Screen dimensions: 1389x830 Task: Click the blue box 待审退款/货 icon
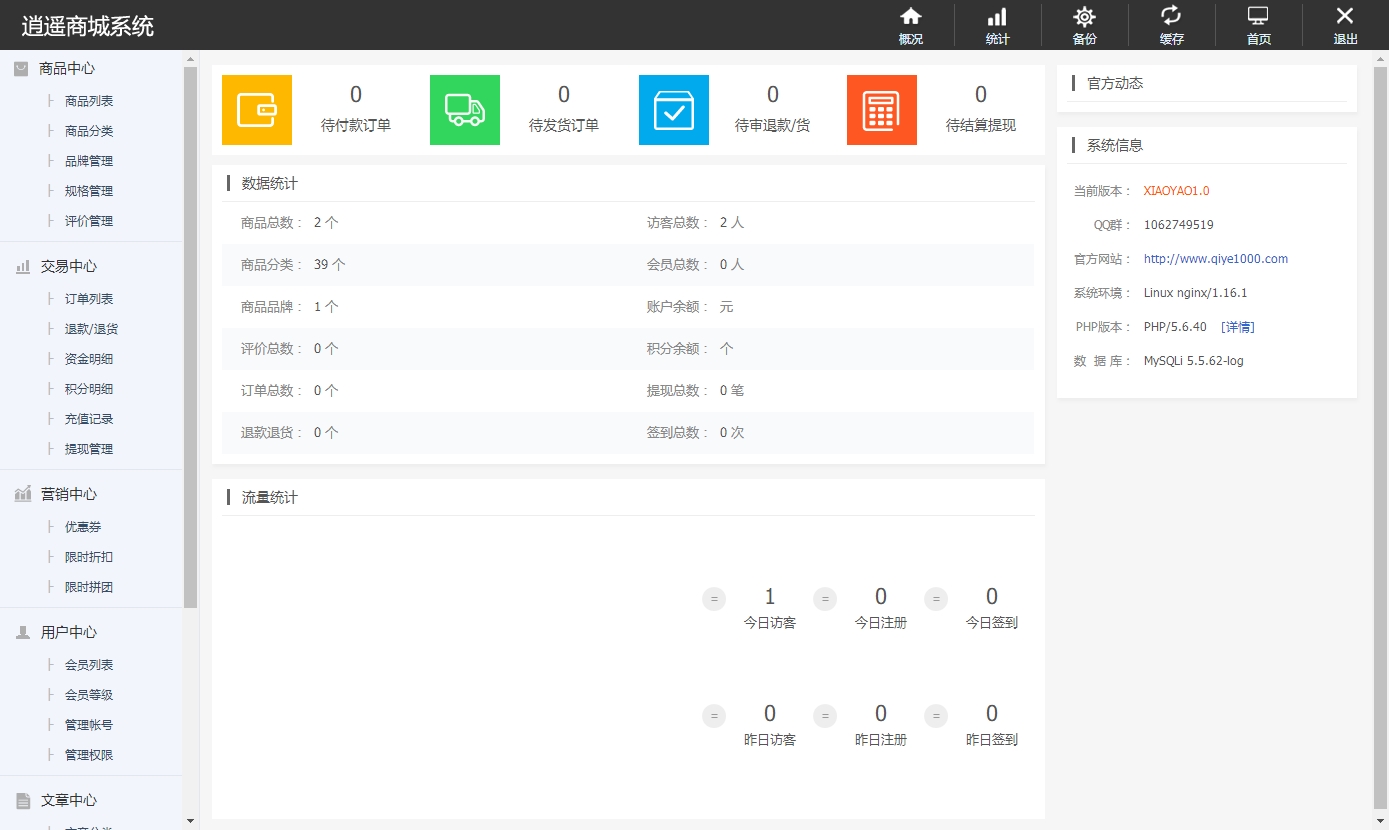674,110
